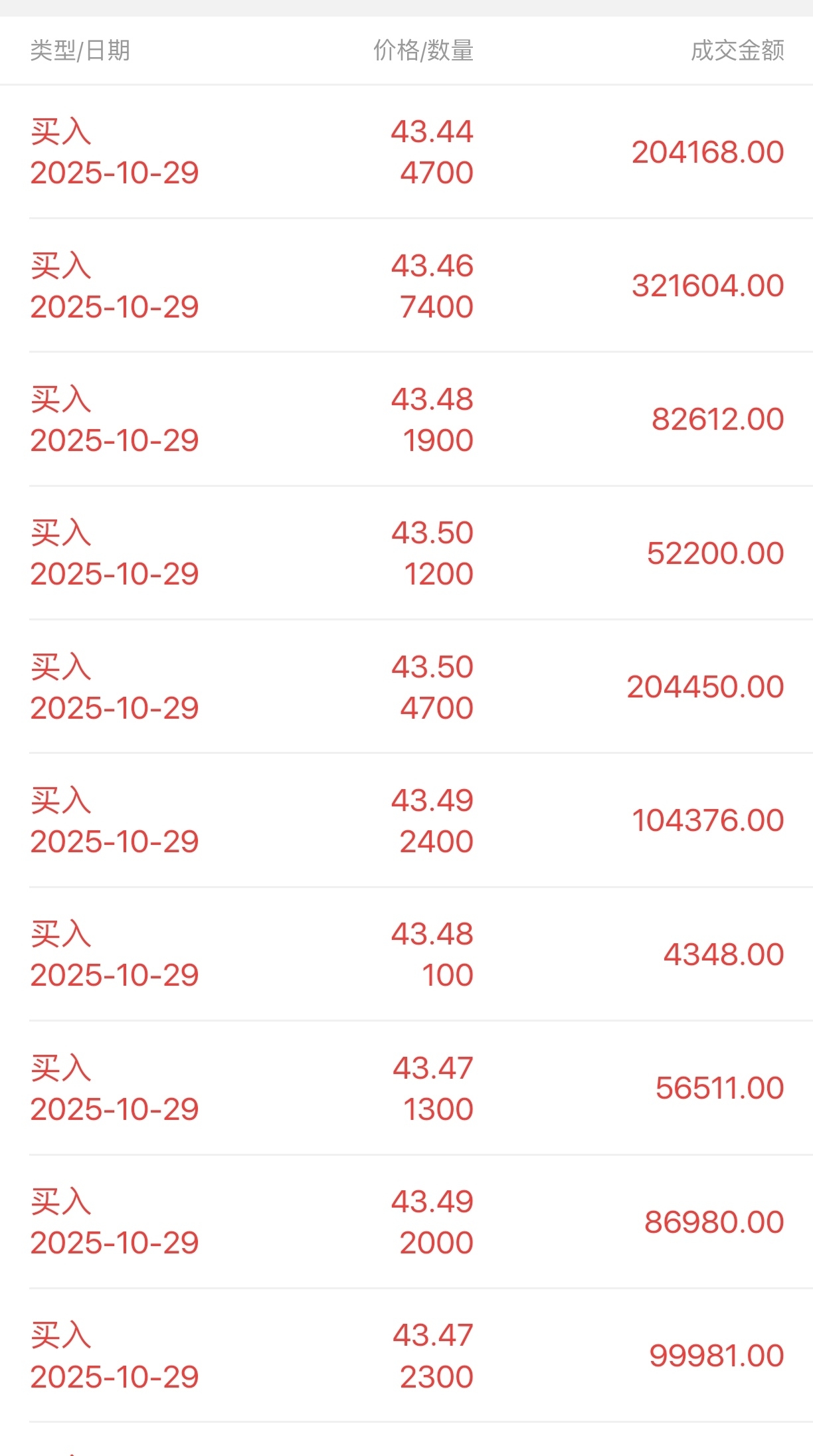This screenshot has width=813, height=1456.
Task: Click the price 43.44
Action: pos(432,132)
